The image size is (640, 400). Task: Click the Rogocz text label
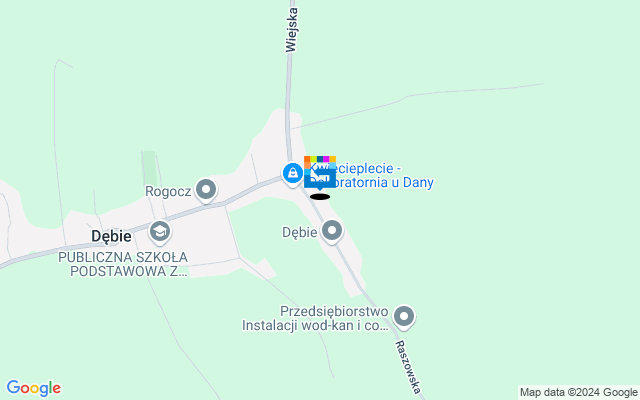tap(168, 191)
